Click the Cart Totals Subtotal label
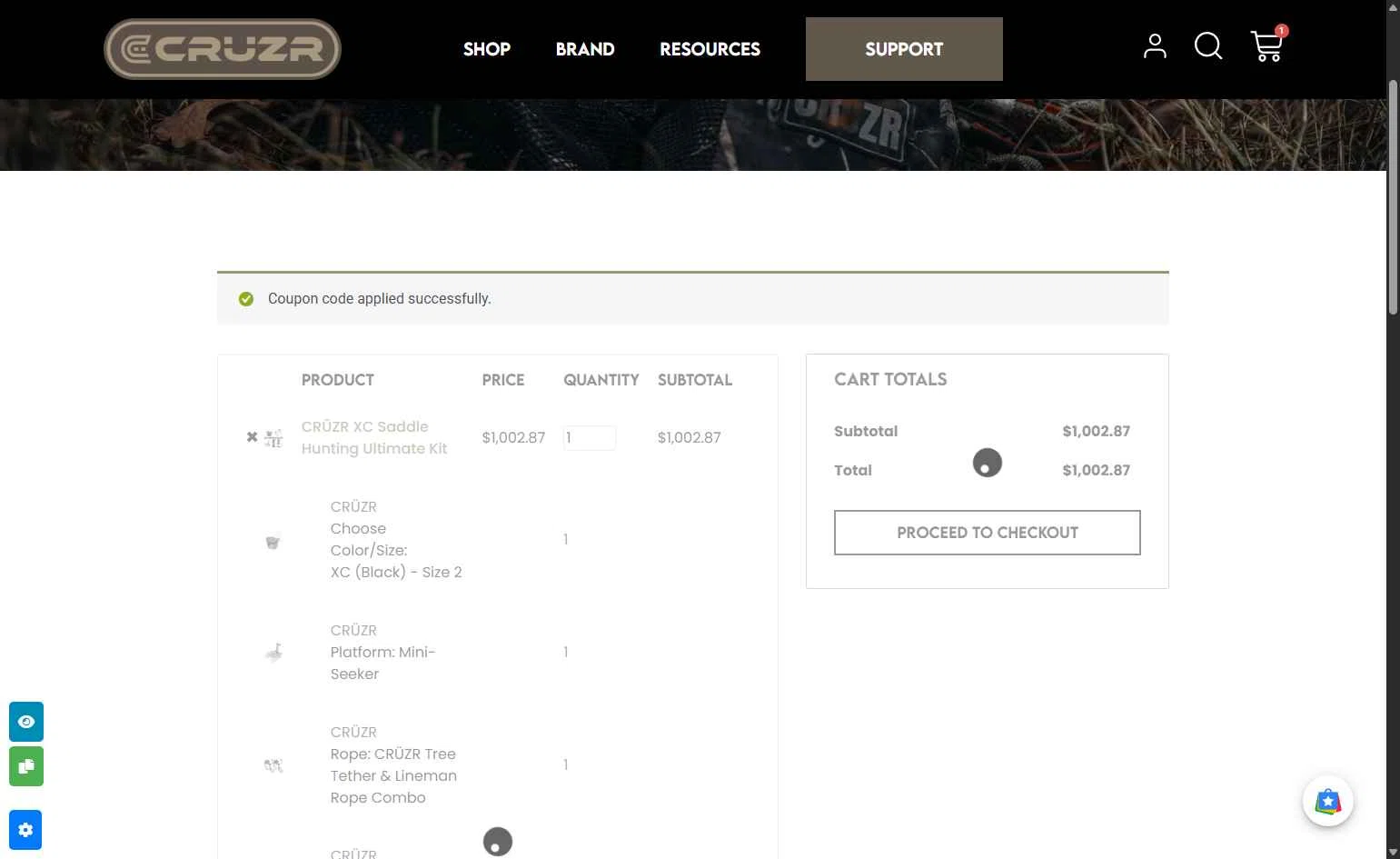The height and width of the screenshot is (859, 1400). (x=866, y=431)
